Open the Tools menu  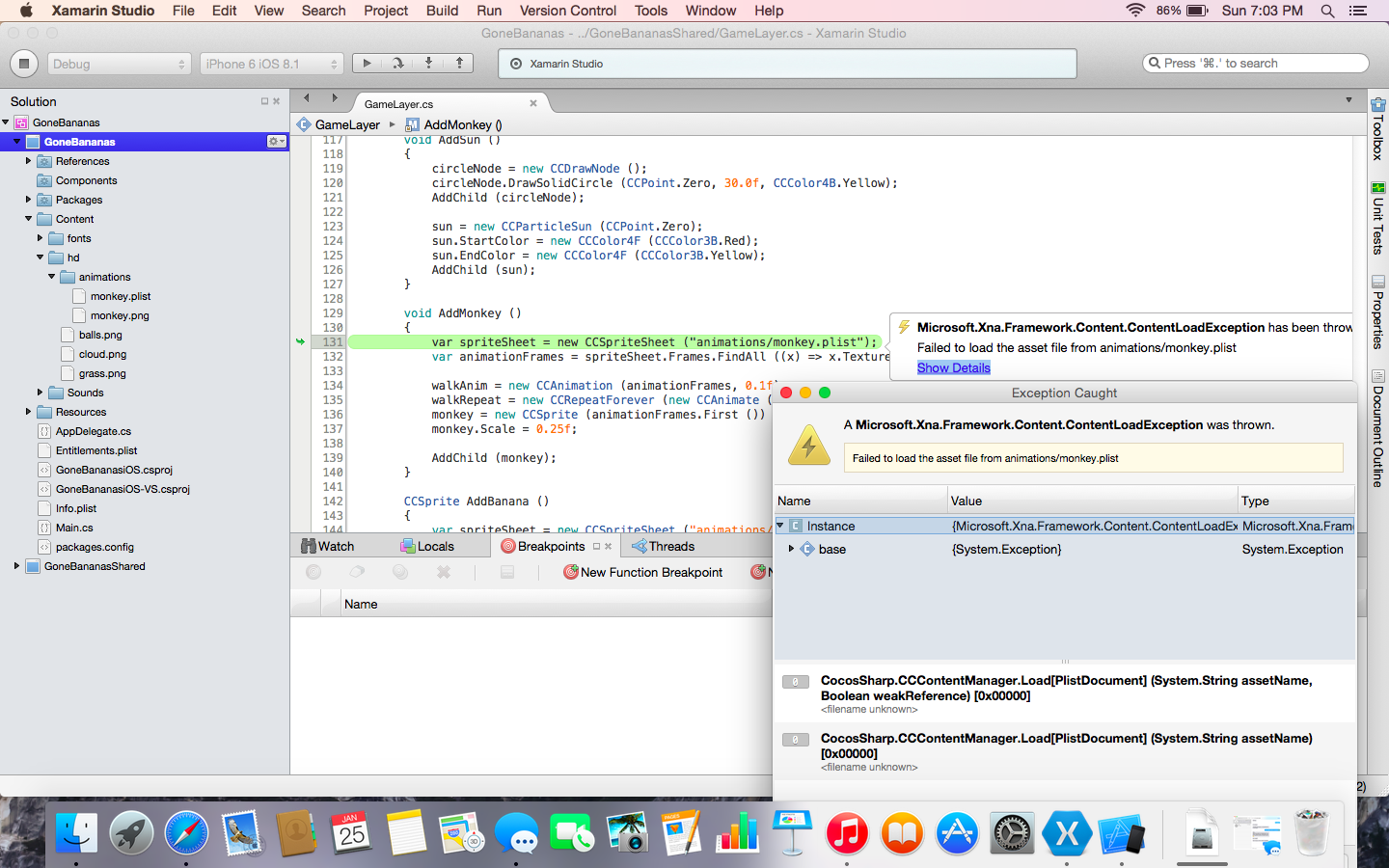[x=651, y=11]
